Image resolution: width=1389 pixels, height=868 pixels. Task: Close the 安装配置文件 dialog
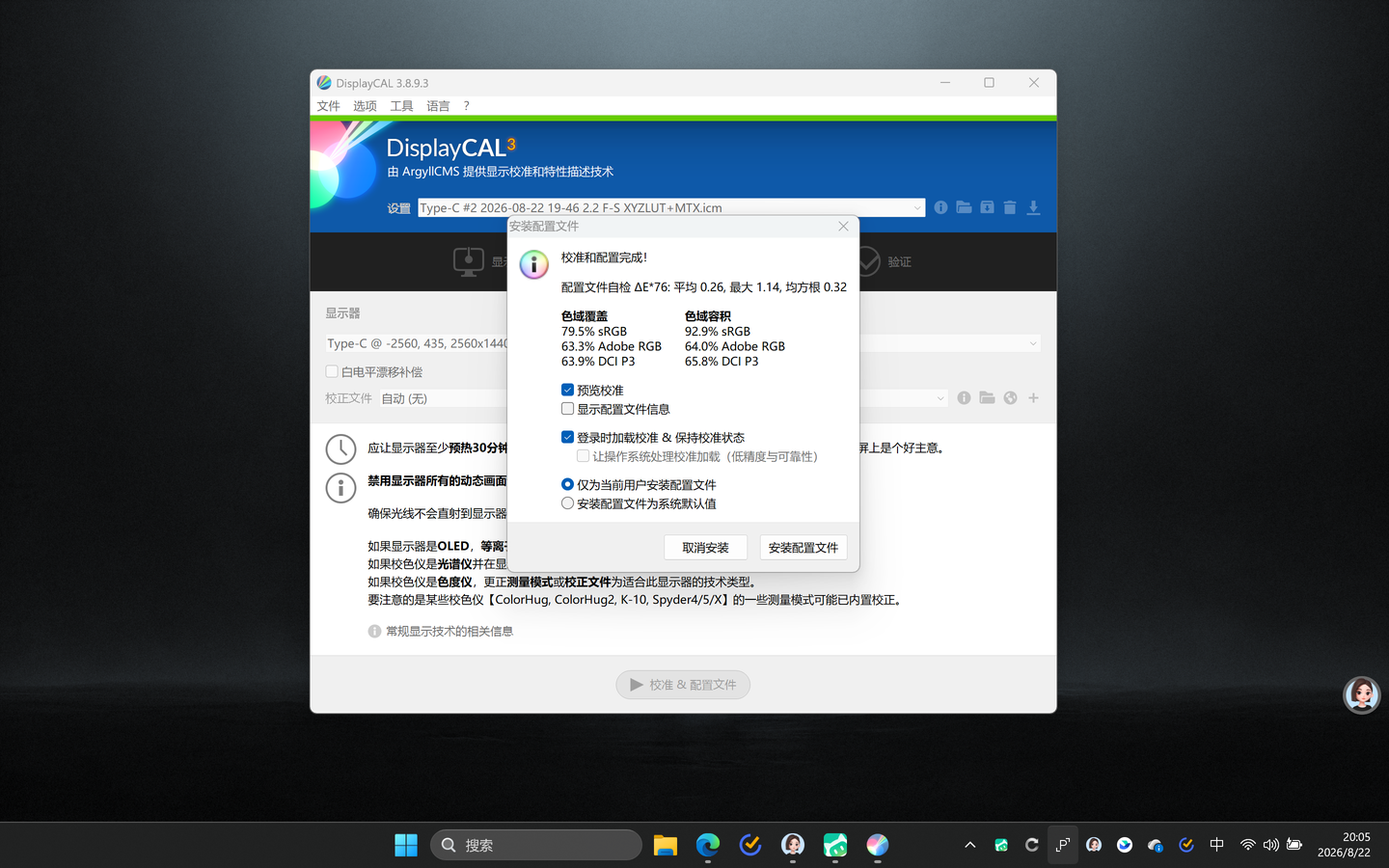[843, 226]
